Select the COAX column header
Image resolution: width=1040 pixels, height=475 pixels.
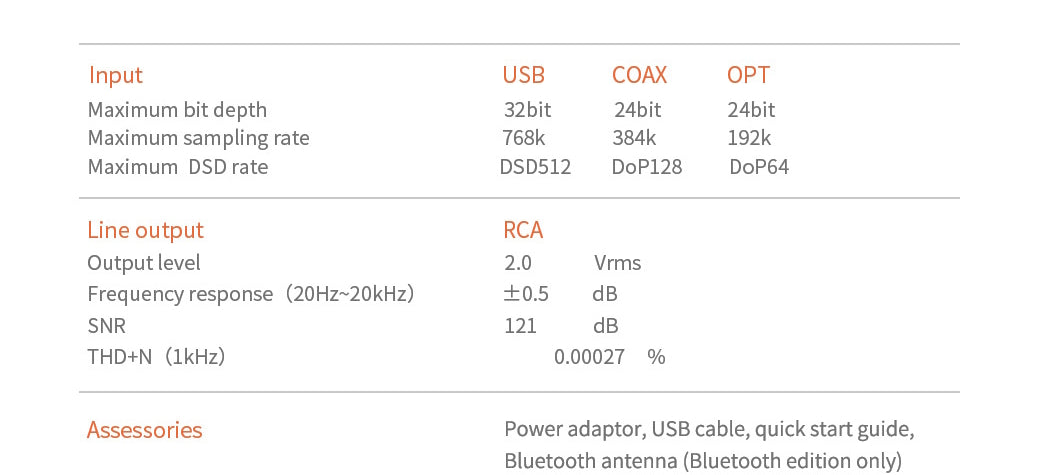639,75
